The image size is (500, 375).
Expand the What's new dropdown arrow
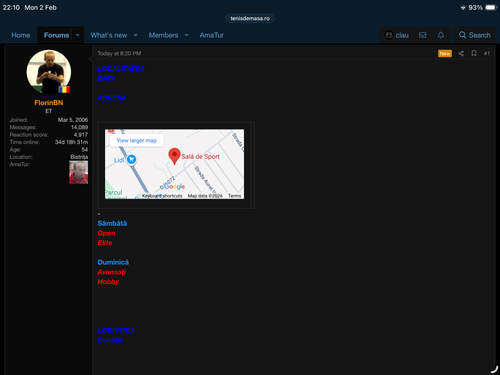pyautogui.click(x=136, y=35)
